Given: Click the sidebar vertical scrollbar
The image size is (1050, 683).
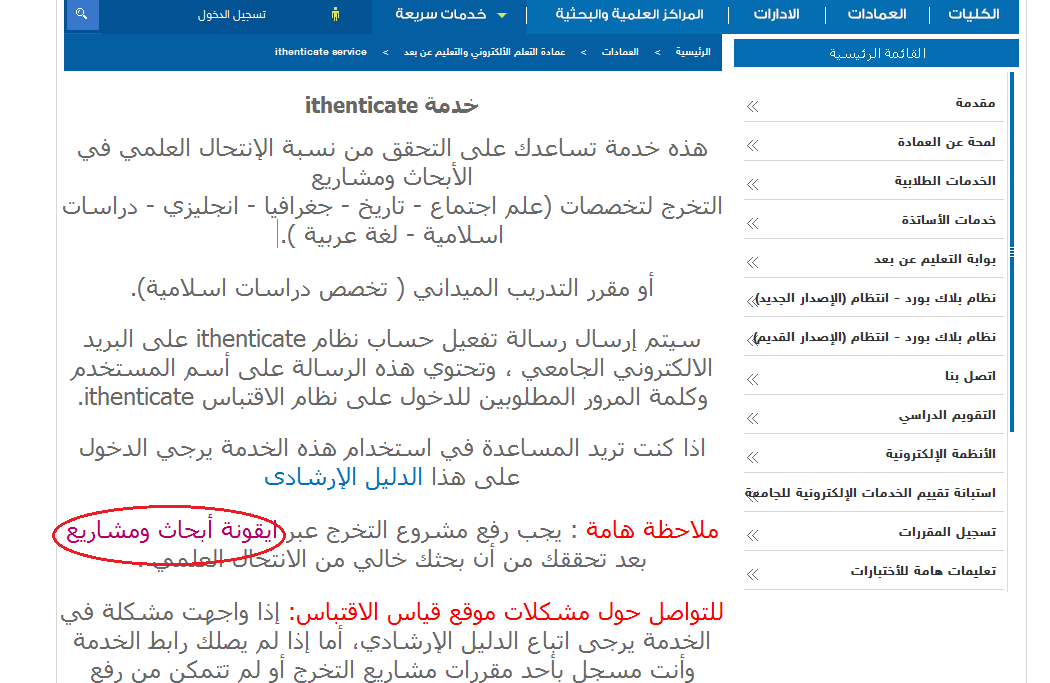Looking at the screenshot, I should coord(1012,252).
